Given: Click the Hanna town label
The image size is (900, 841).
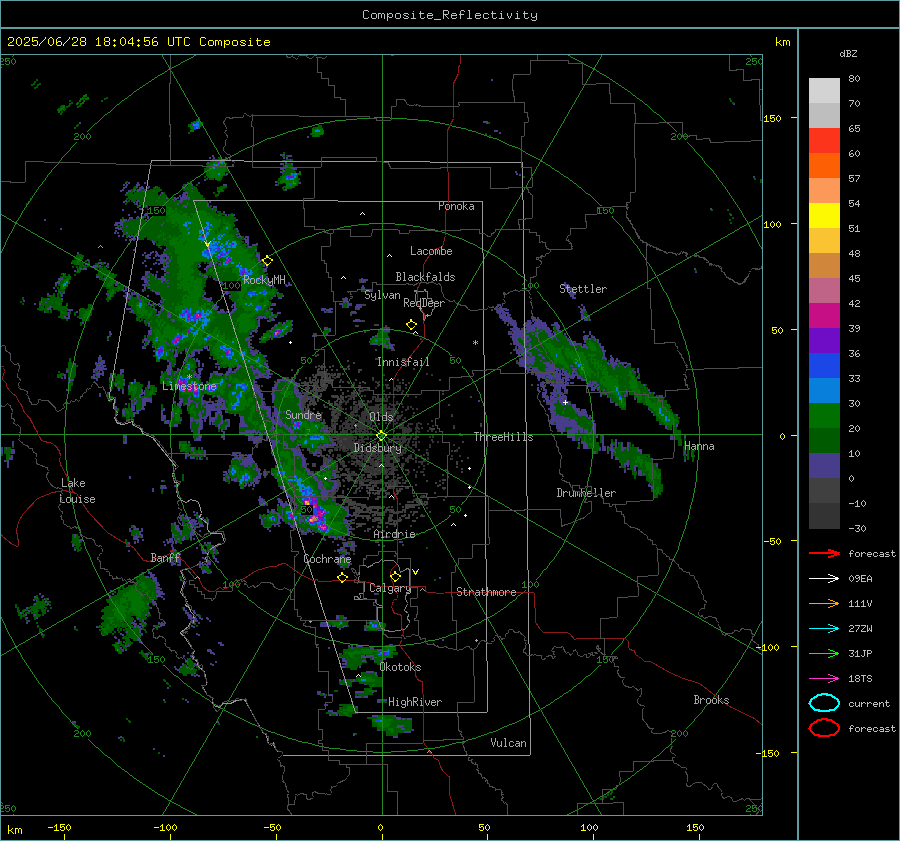Looking at the screenshot, I should point(699,446).
